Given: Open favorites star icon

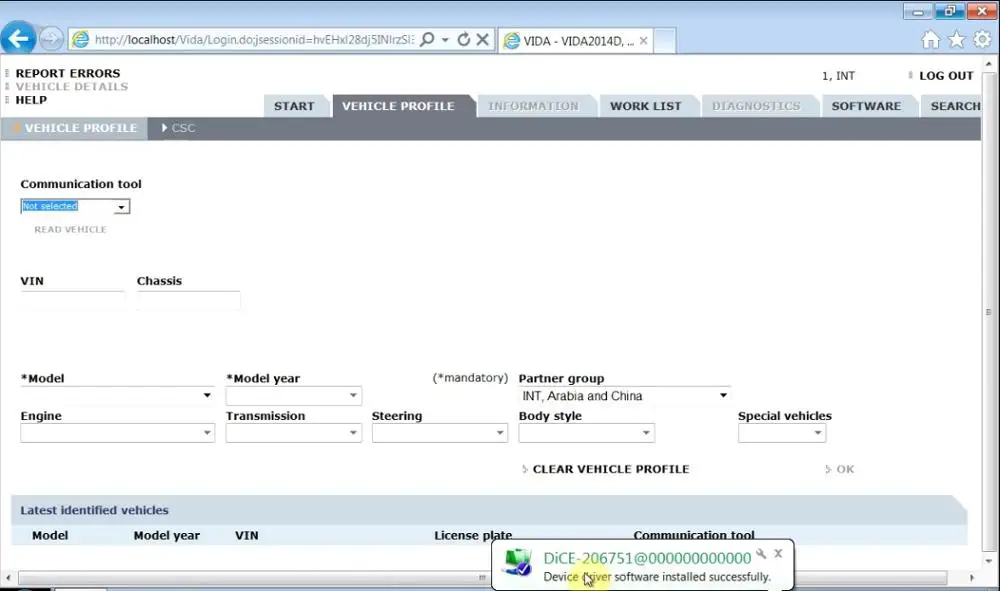Looking at the screenshot, I should tap(957, 40).
